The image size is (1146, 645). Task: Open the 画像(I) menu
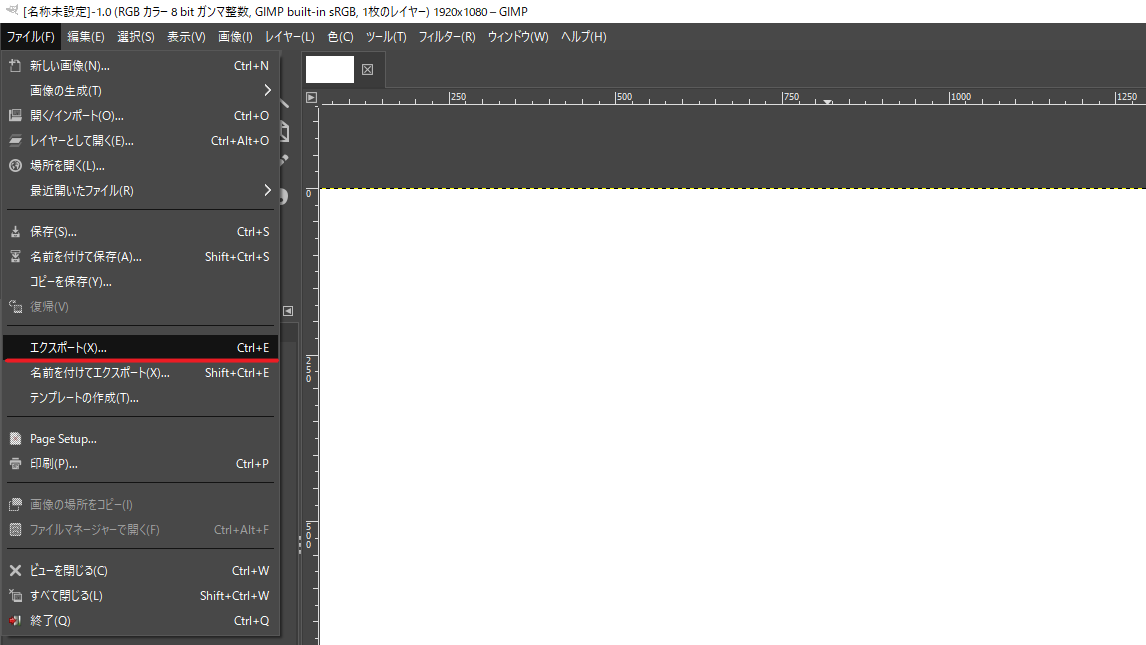pyautogui.click(x=235, y=37)
